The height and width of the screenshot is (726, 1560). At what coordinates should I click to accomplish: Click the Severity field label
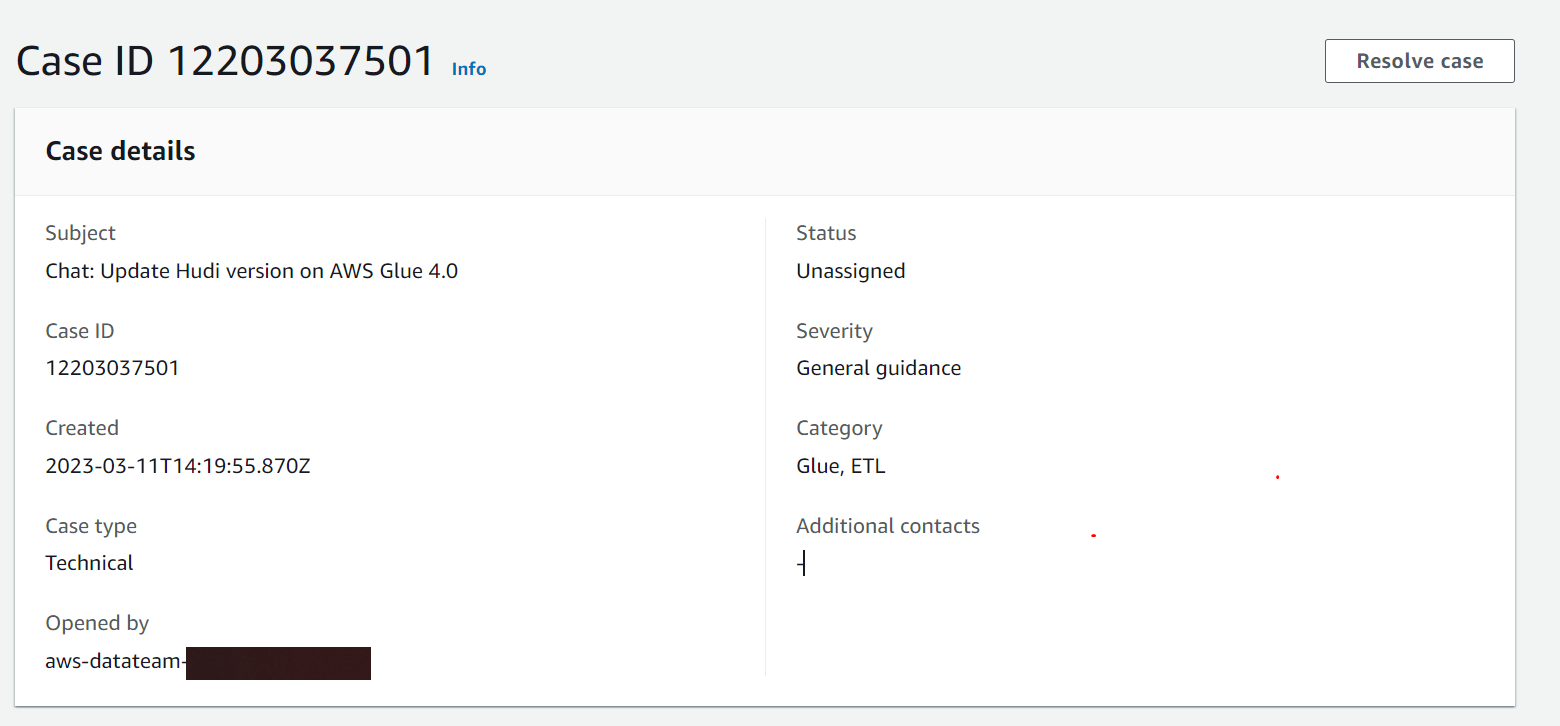tap(835, 331)
